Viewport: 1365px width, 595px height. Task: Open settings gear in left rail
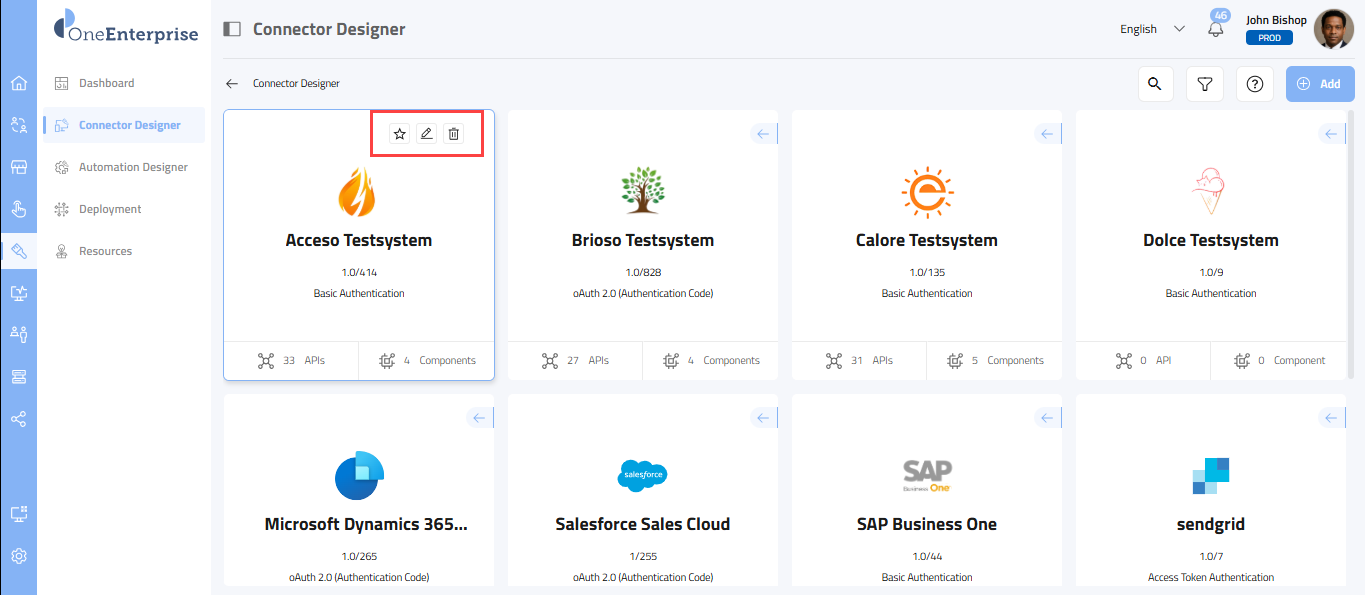18,556
